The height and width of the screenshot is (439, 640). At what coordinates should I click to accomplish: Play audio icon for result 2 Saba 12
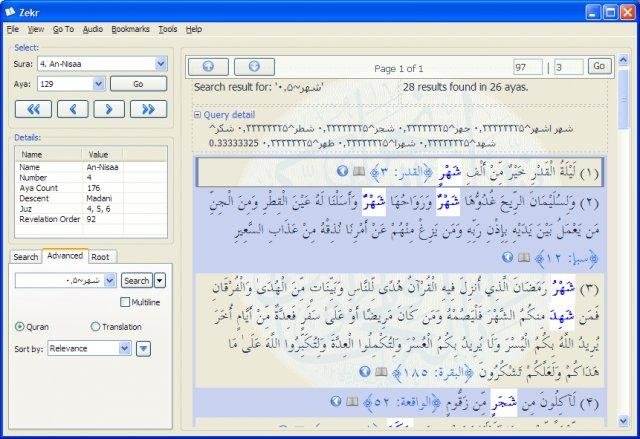pyautogui.click(x=507, y=257)
